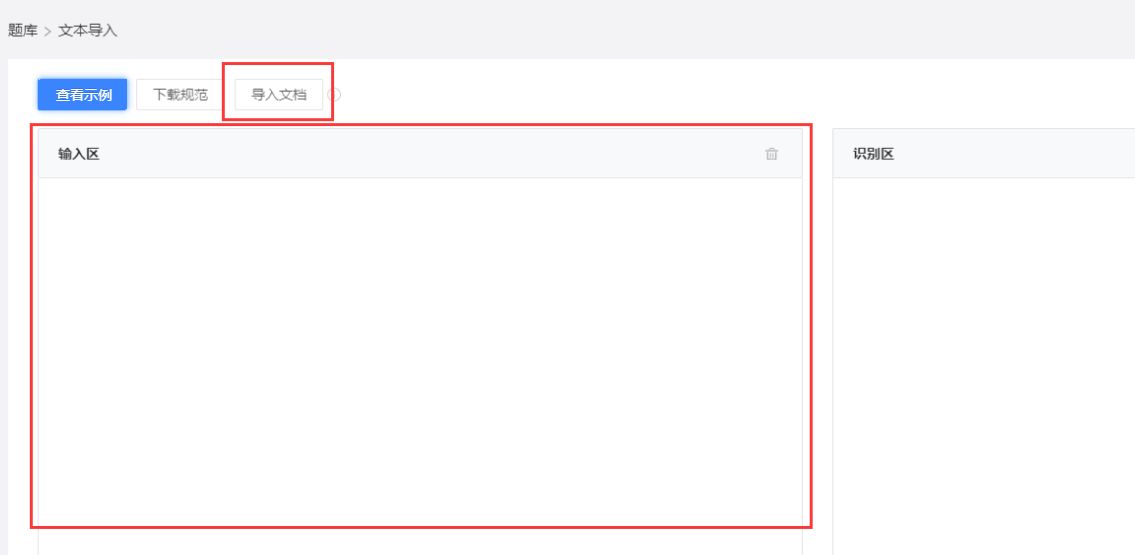Viewport: 1135px width, 555px height.
Task: Import a document with 导入文档
Action: pos(279,95)
